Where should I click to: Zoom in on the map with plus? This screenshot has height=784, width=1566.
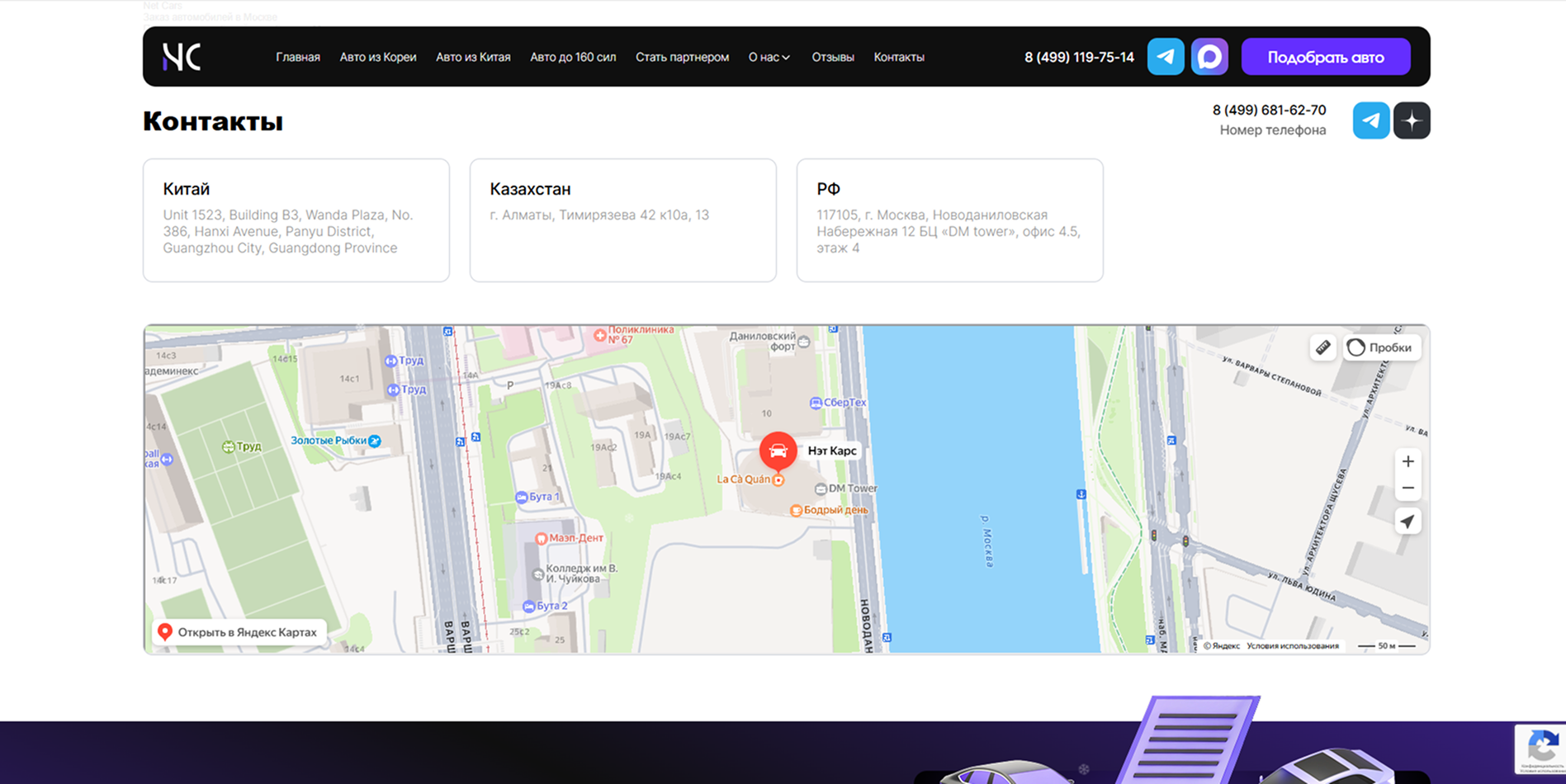tap(1408, 461)
